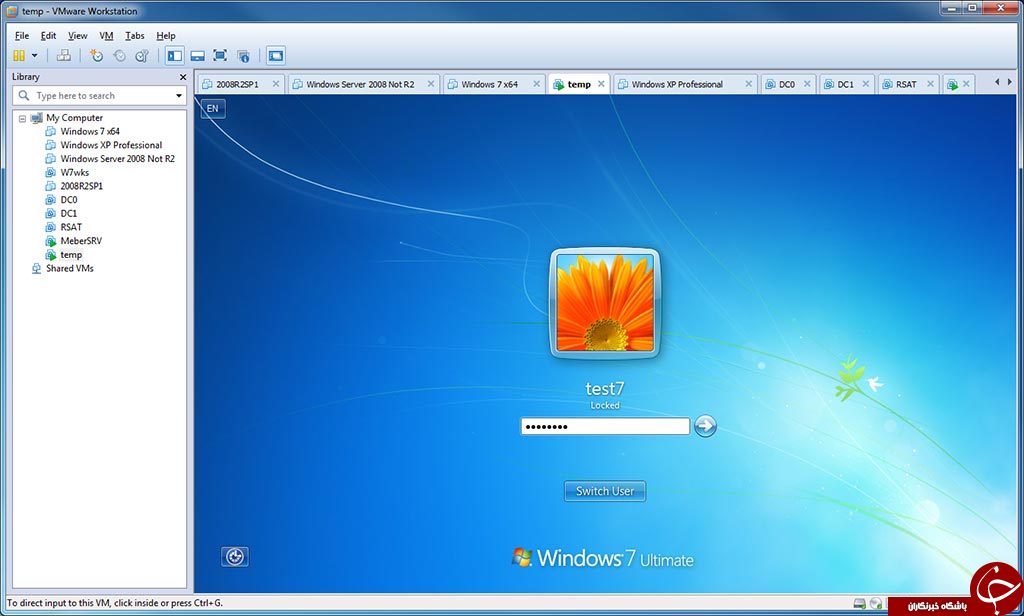Open the Edit menu

pyautogui.click(x=48, y=36)
